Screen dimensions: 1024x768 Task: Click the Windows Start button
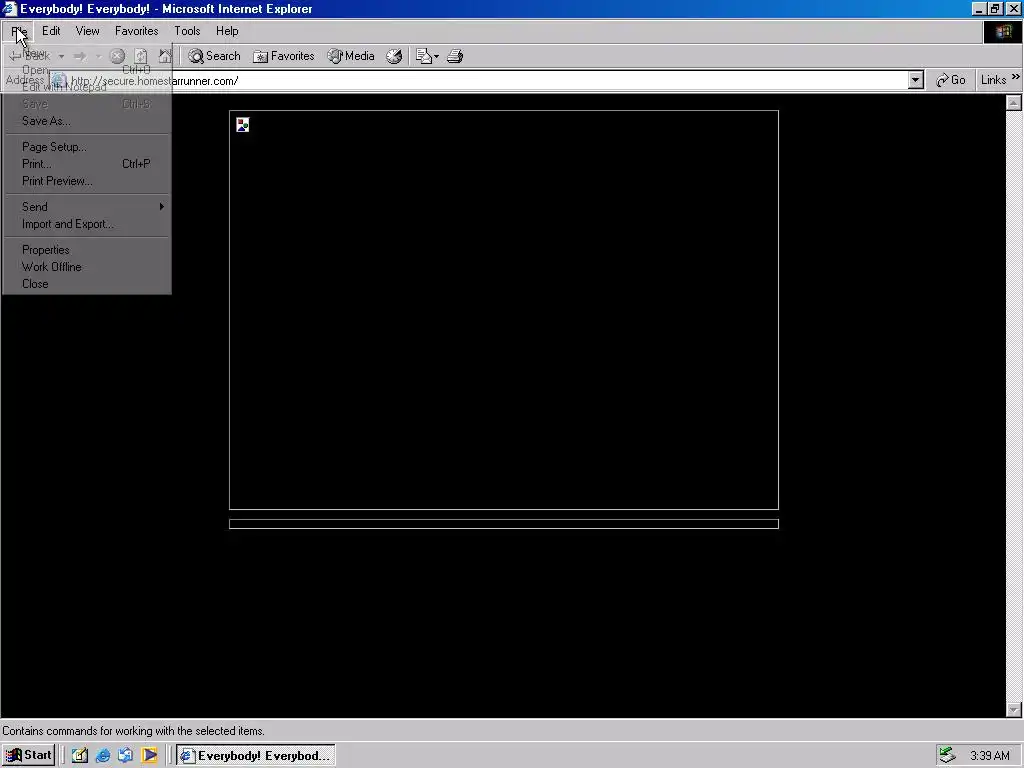click(x=29, y=756)
